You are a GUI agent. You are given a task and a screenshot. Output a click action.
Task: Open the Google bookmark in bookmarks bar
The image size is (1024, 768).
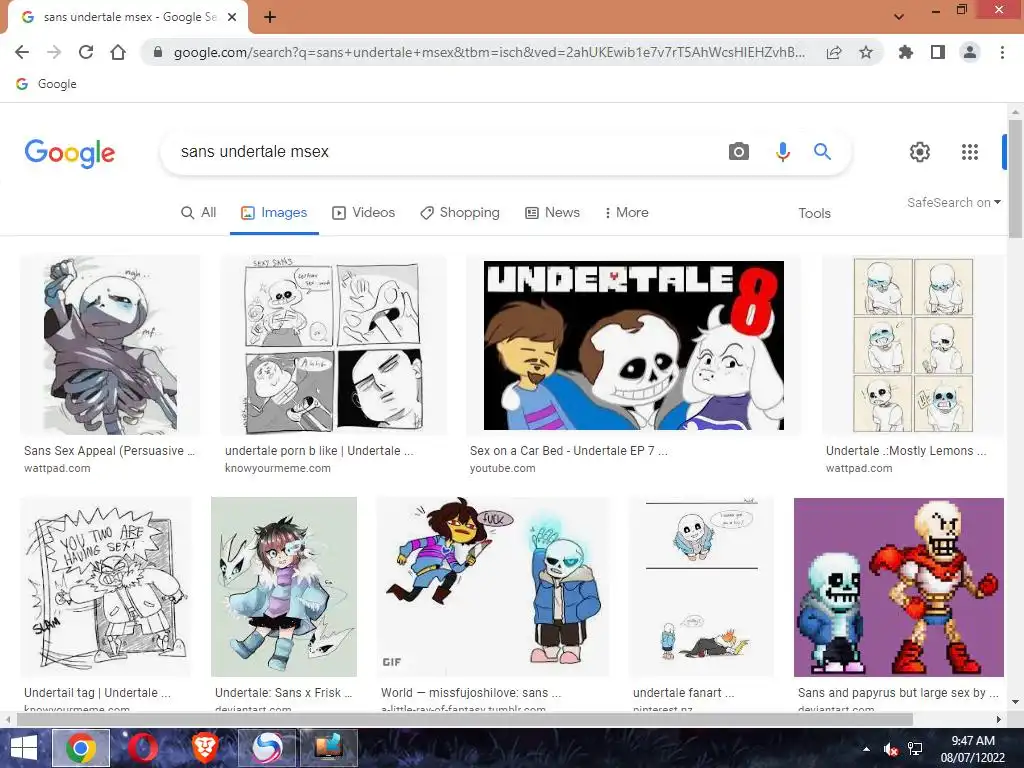click(x=46, y=84)
